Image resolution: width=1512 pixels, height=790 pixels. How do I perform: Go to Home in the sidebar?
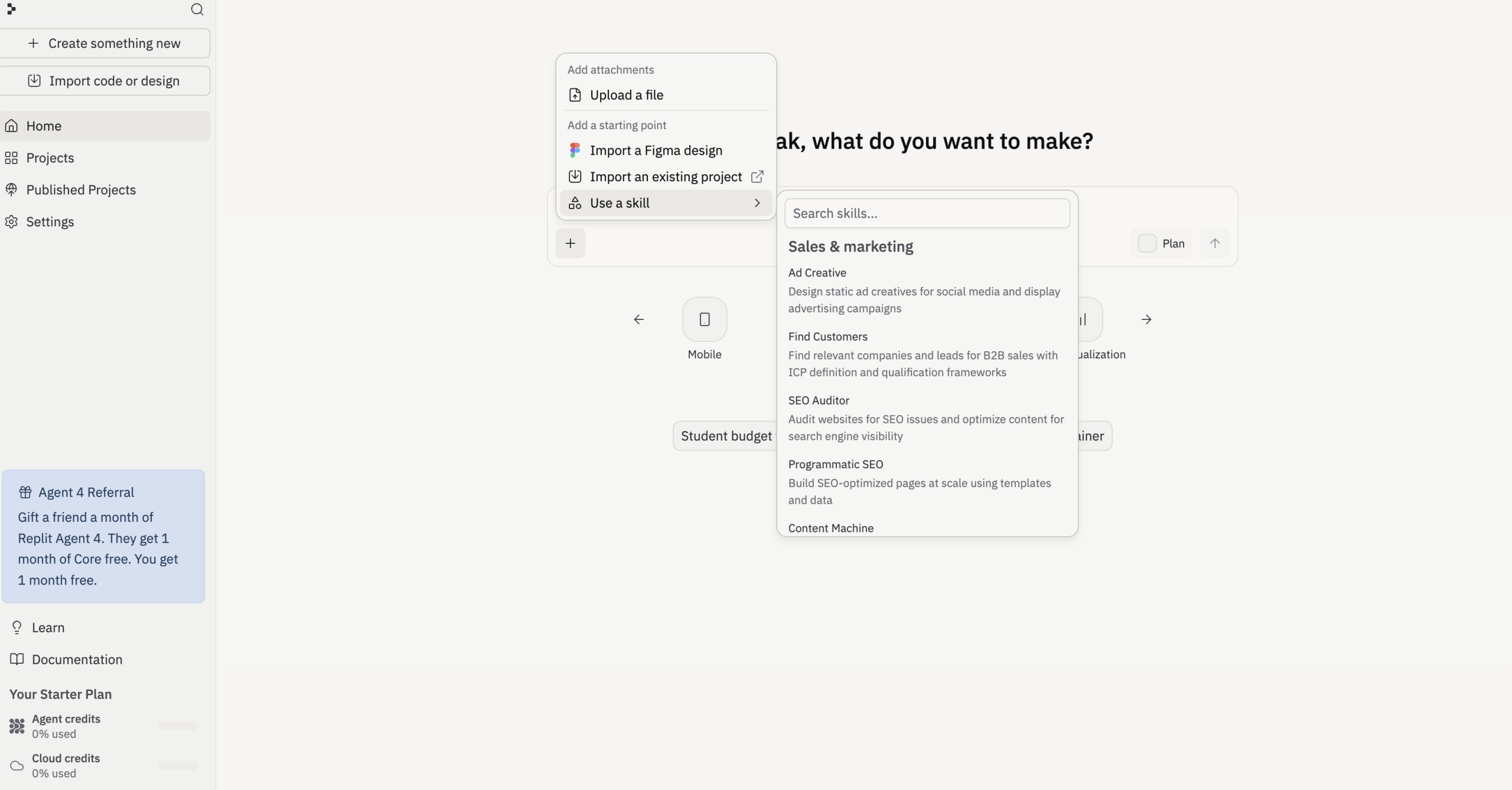coord(44,125)
